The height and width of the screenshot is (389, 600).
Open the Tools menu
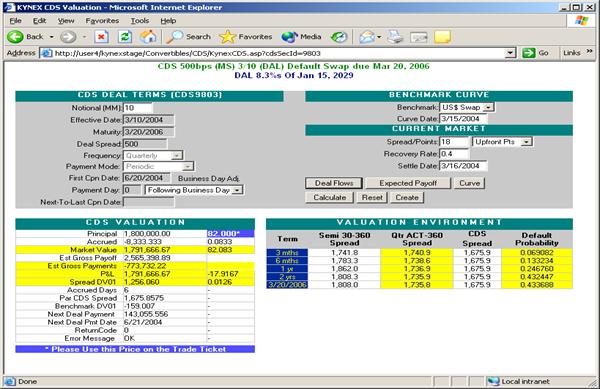coord(140,21)
